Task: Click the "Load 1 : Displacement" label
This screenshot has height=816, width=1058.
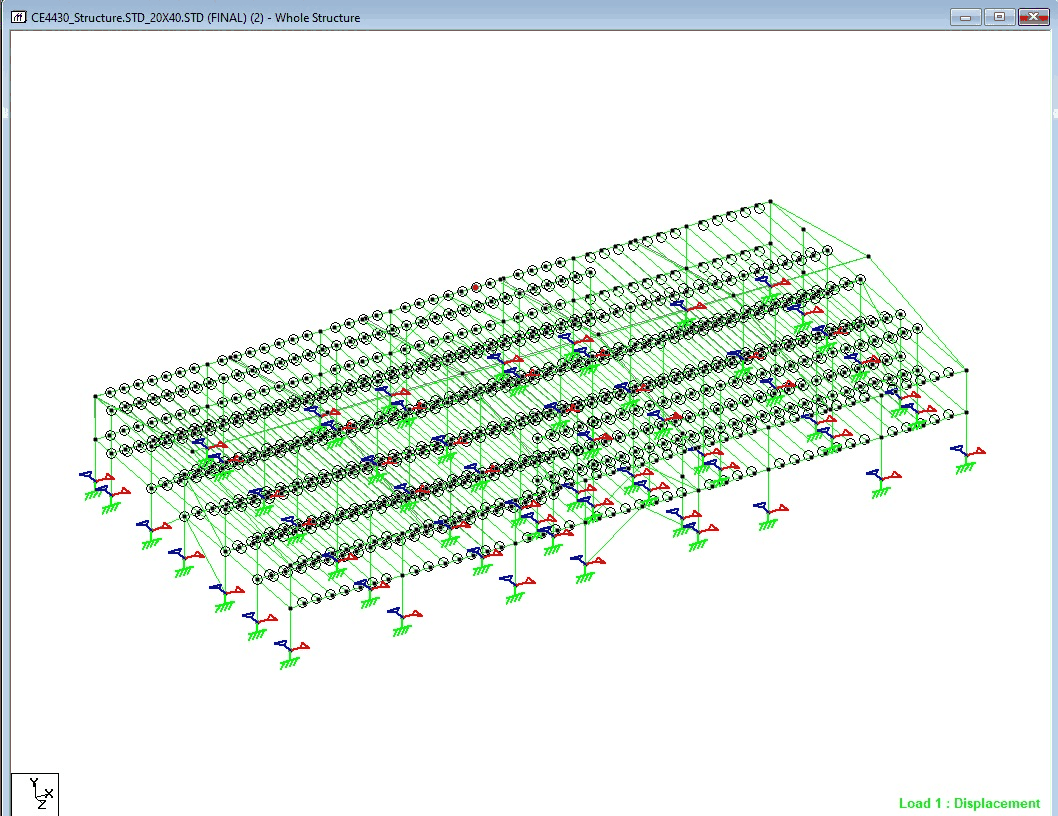Action: 969,803
